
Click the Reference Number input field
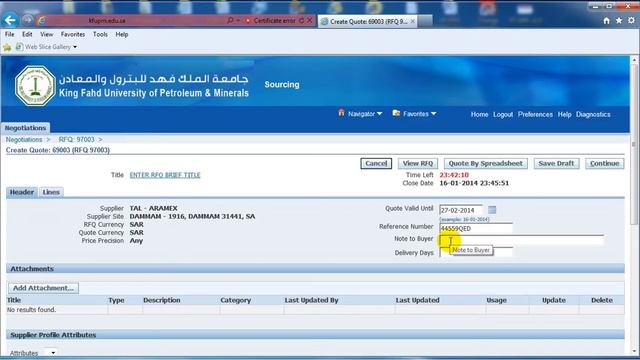point(476,228)
